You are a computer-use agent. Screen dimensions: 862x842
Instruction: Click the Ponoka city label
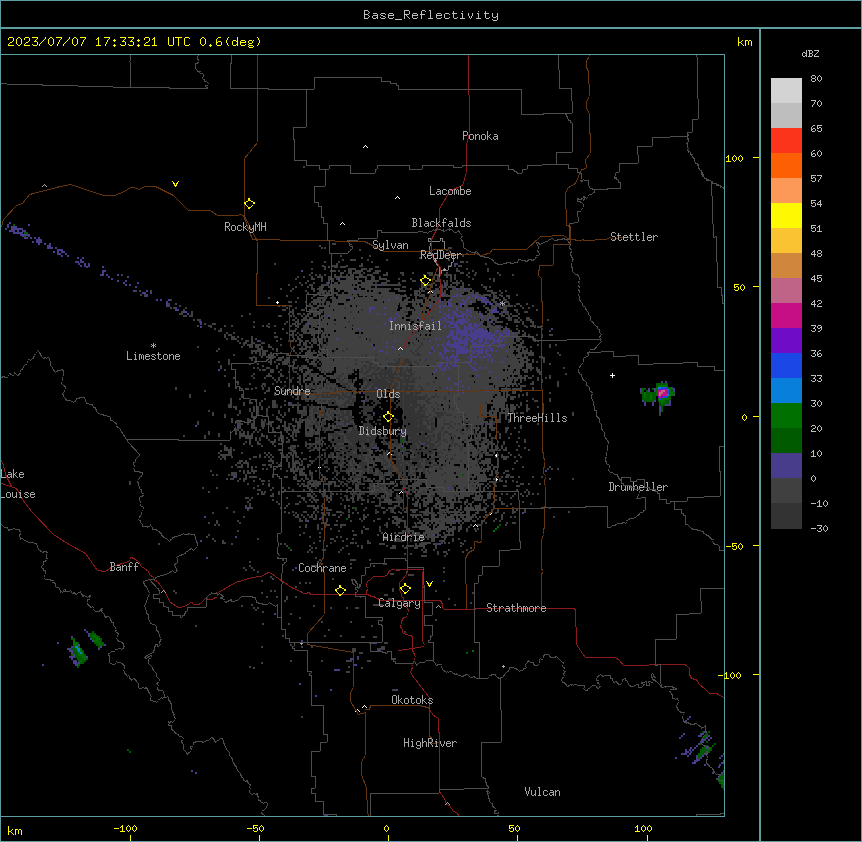(x=480, y=136)
